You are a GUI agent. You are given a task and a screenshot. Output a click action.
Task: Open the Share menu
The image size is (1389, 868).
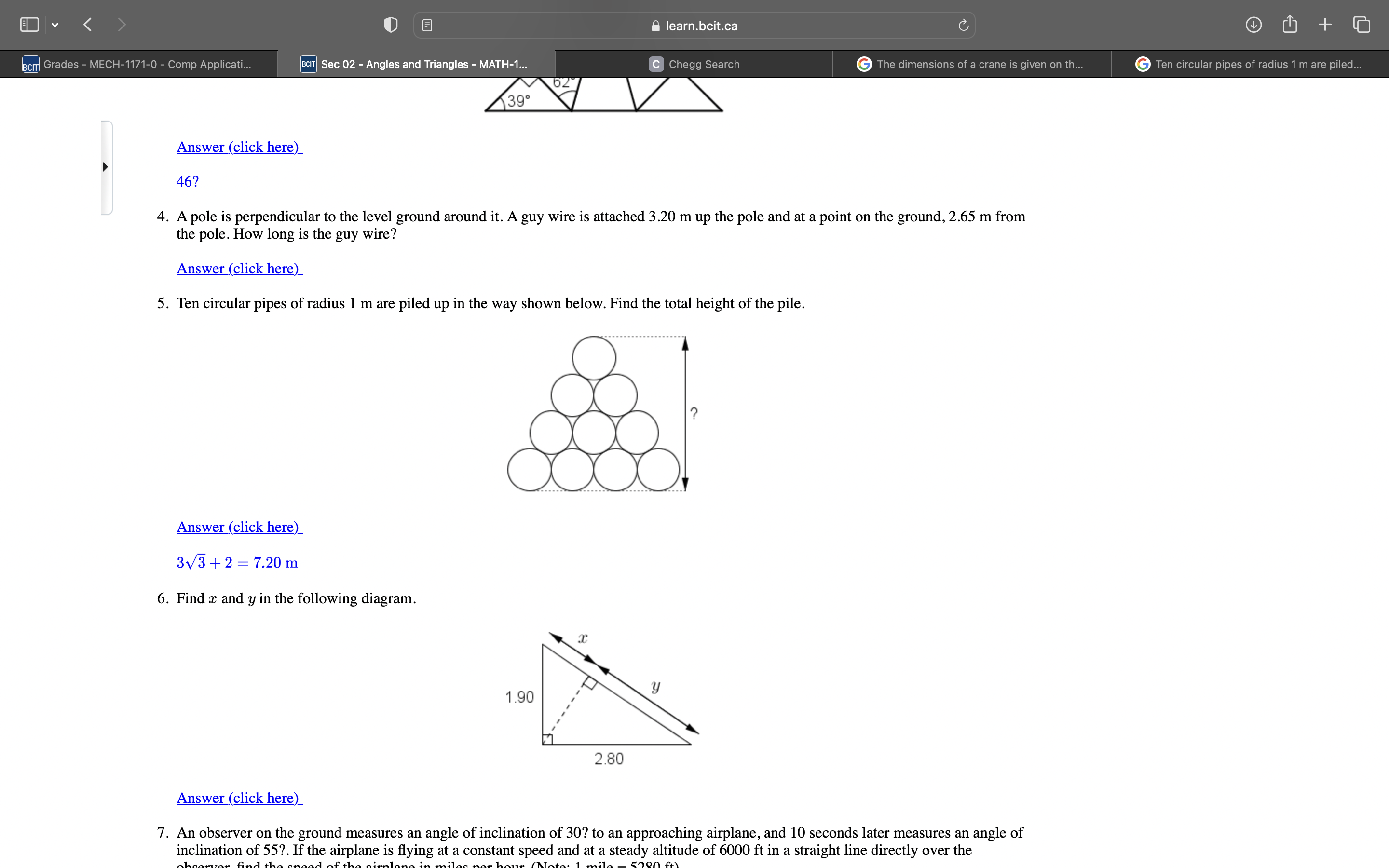[x=1289, y=24]
